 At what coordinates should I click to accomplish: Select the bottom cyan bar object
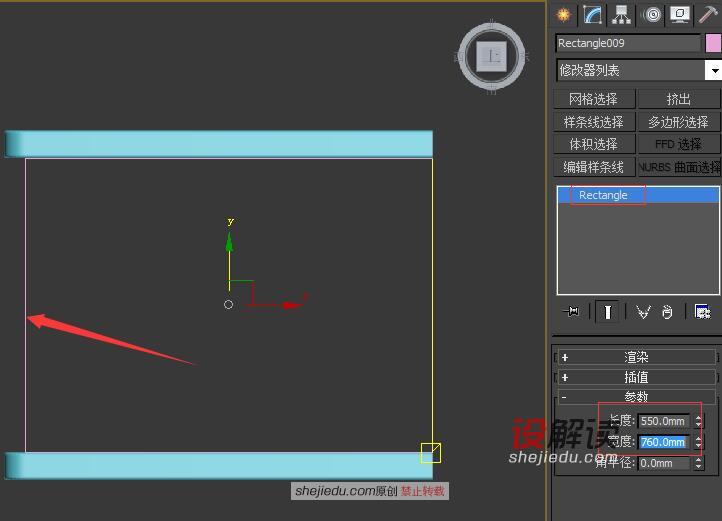point(219,466)
